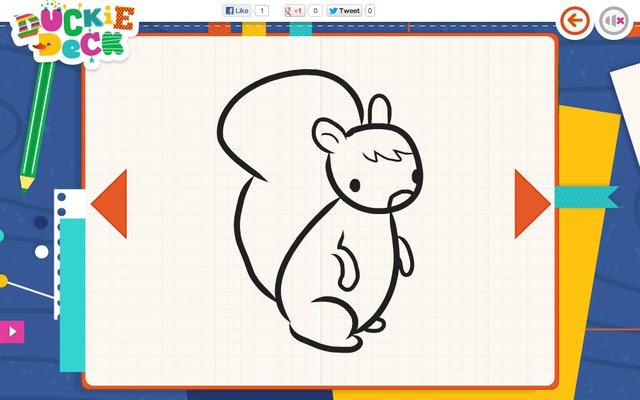The image size is (640, 400).
Task: Click the Facebook like count 1
Action: [262, 11]
